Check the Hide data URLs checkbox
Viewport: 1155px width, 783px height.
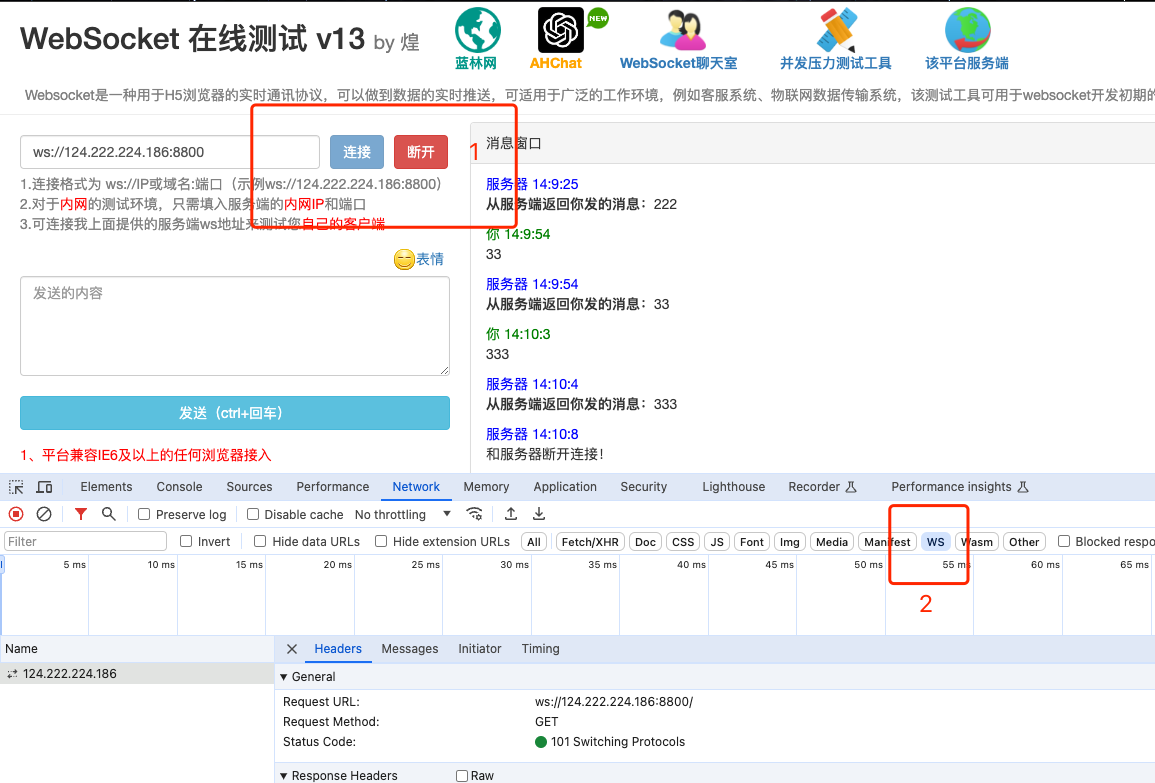tap(259, 541)
